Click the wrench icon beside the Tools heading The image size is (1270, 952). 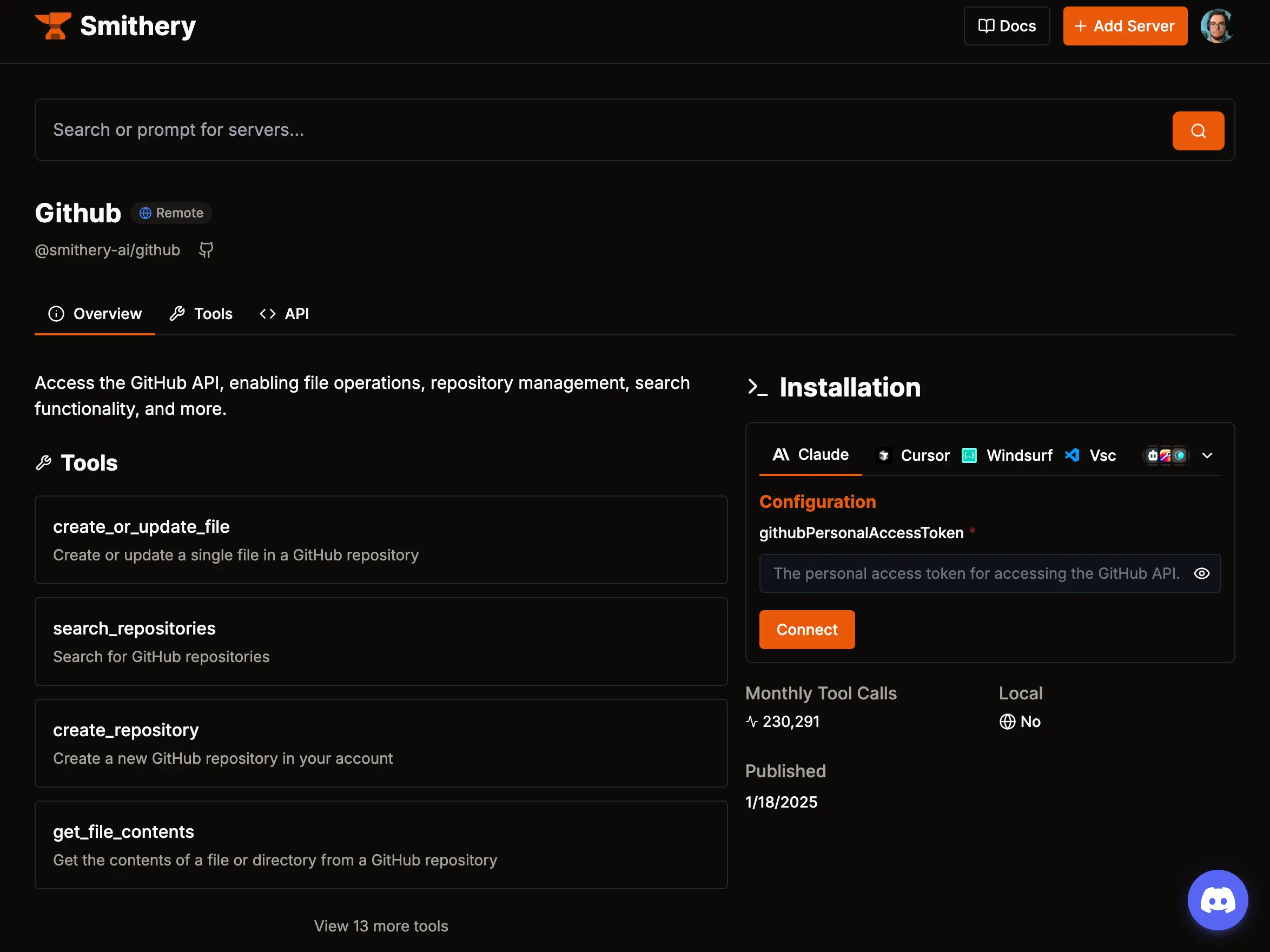pos(44,463)
